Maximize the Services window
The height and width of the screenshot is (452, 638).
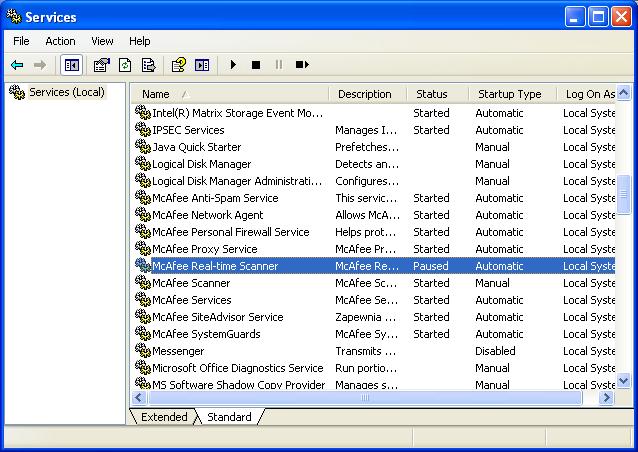click(598, 17)
